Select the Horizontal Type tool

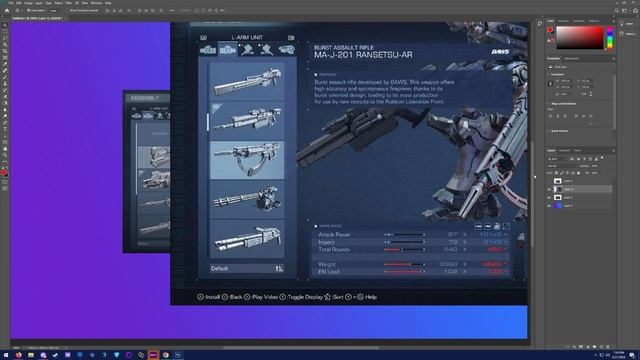pos(4,129)
